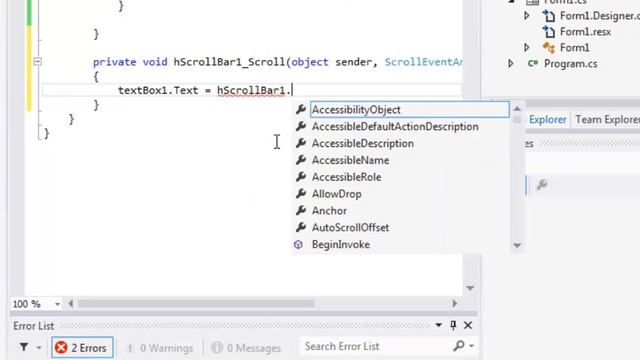The width and height of the screenshot is (640, 360).
Task: Click the hScrollBar1 code text in editor
Action: (x=251, y=90)
